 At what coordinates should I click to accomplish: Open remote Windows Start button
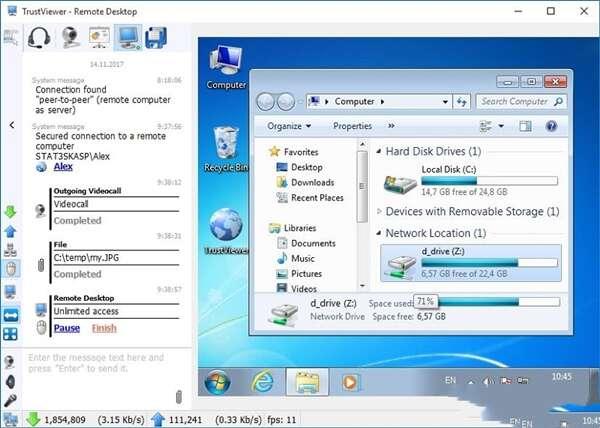coord(218,382)
